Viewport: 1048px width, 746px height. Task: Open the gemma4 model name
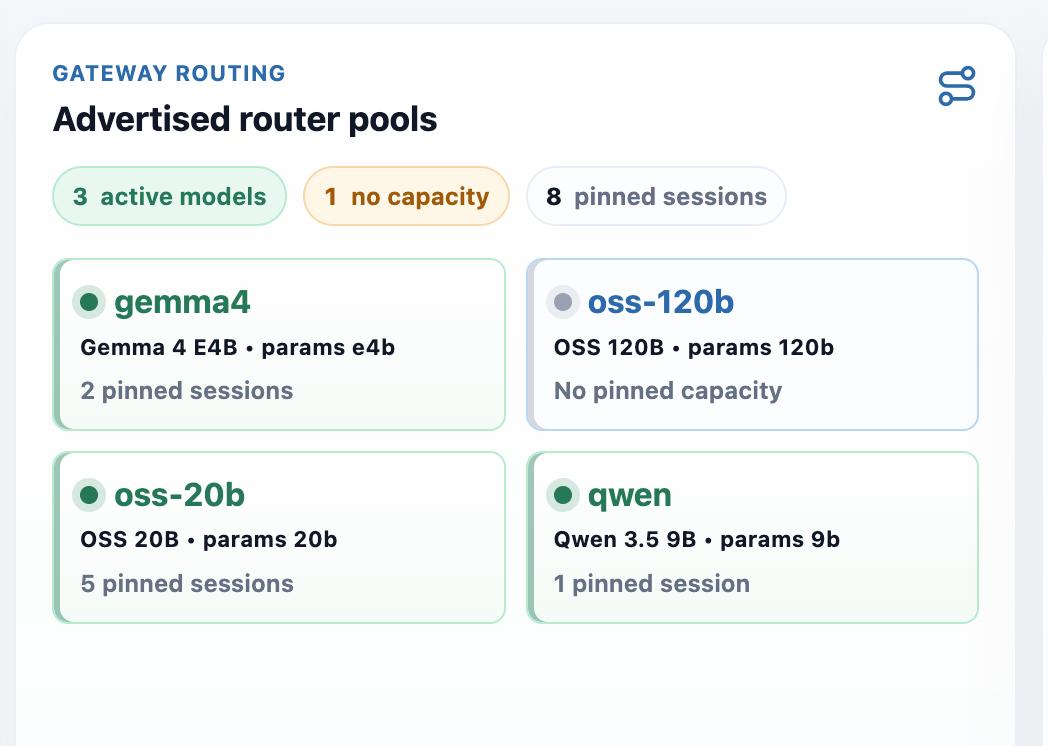(182, 302)
